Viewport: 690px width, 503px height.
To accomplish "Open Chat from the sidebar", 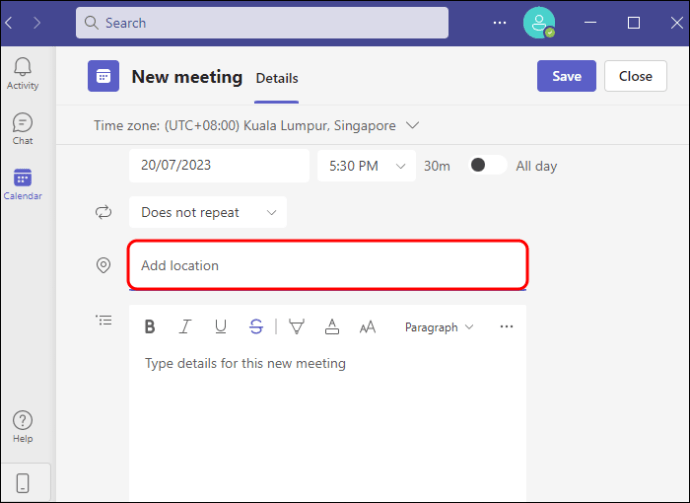I will (x=22, y=129).
